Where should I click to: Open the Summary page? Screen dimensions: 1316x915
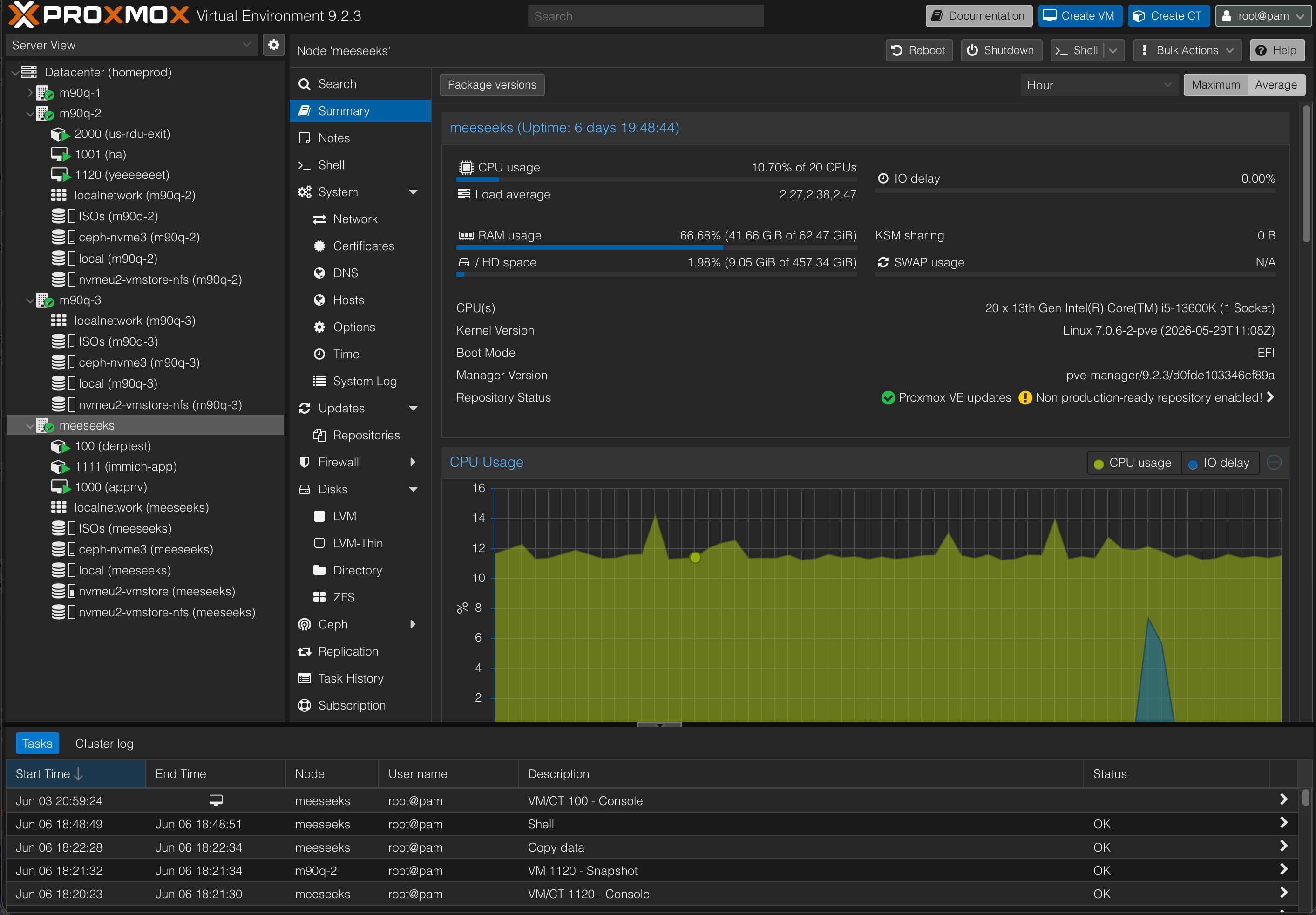(x=360, y=111)
